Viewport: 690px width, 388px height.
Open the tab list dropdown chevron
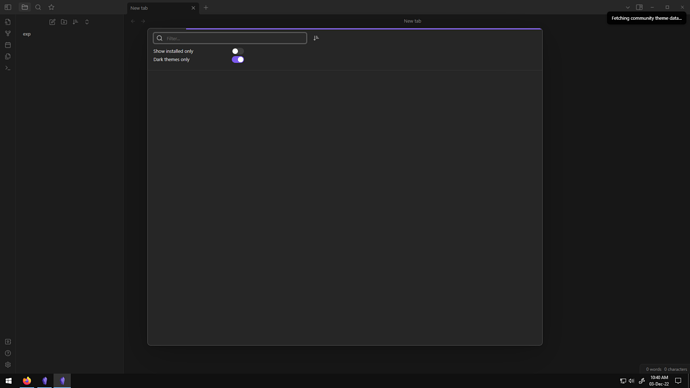(x=628, y=7)
